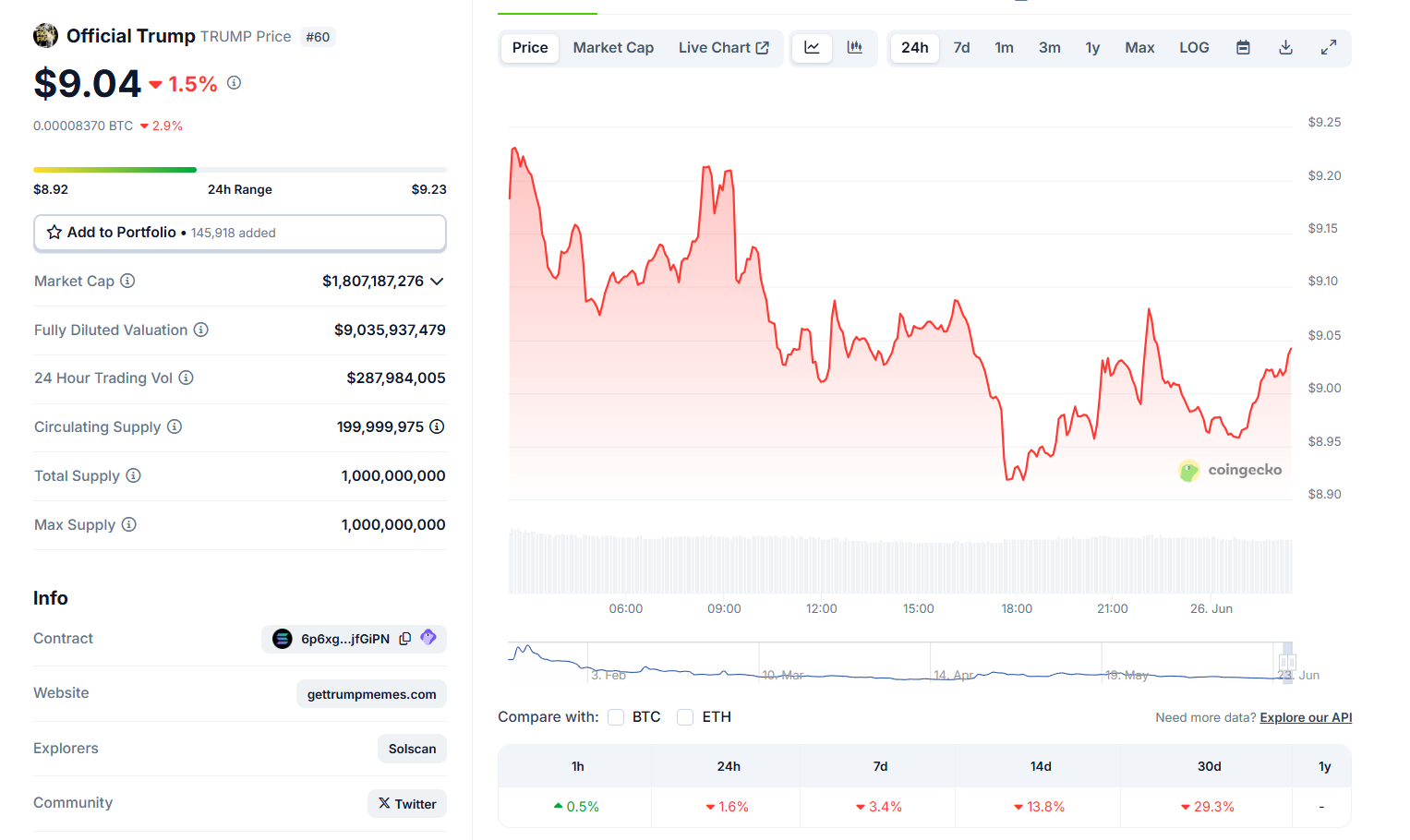Screen dimensions: 1410x840
Task: Click Market Cap info icon
Action: click(x=128, y=281)
